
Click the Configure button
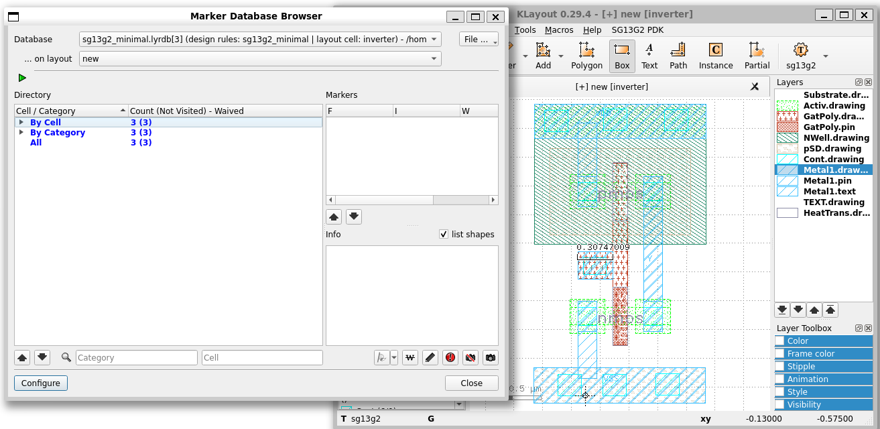[x=41, y=383]
